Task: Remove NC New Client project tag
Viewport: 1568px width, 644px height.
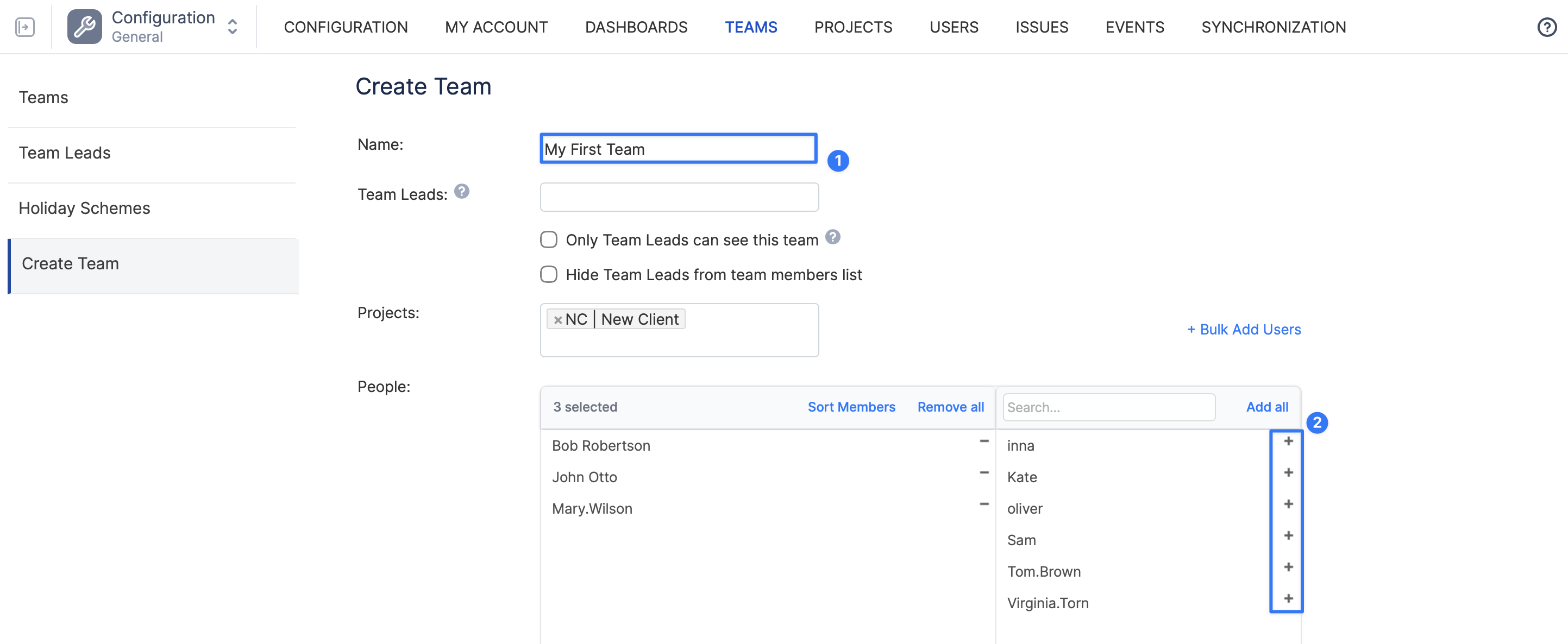Action: [557, 320]
